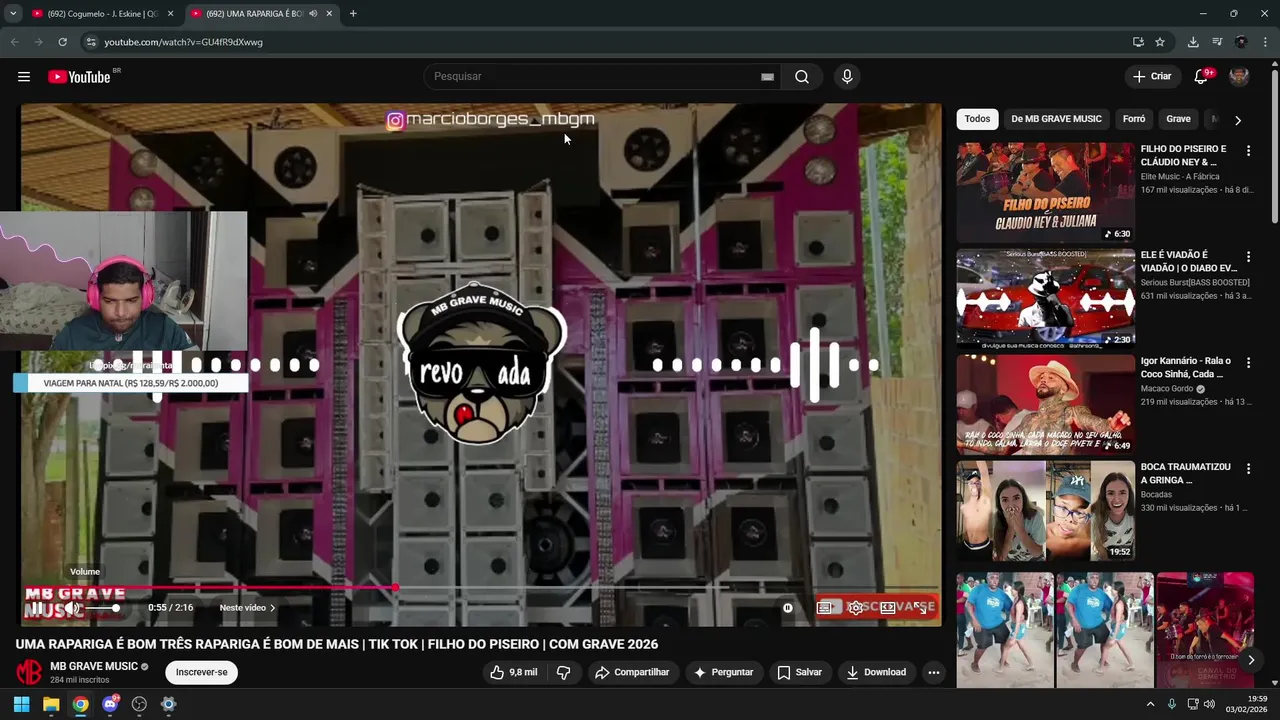1280x720 pixels.
Task: Toggle subtitles/closed captions in the player
Action: 825,608
